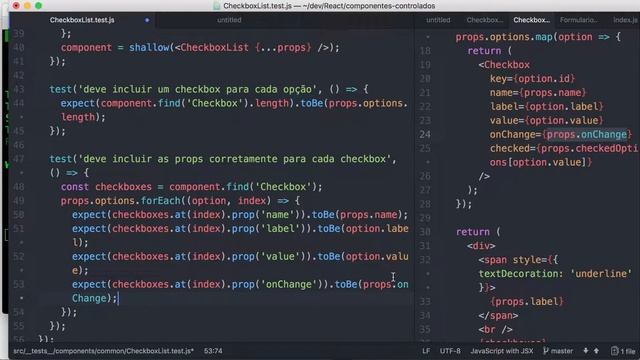640x360 pixels.
Task: Click '</span>' closing tag
Action: click(498, 315)
